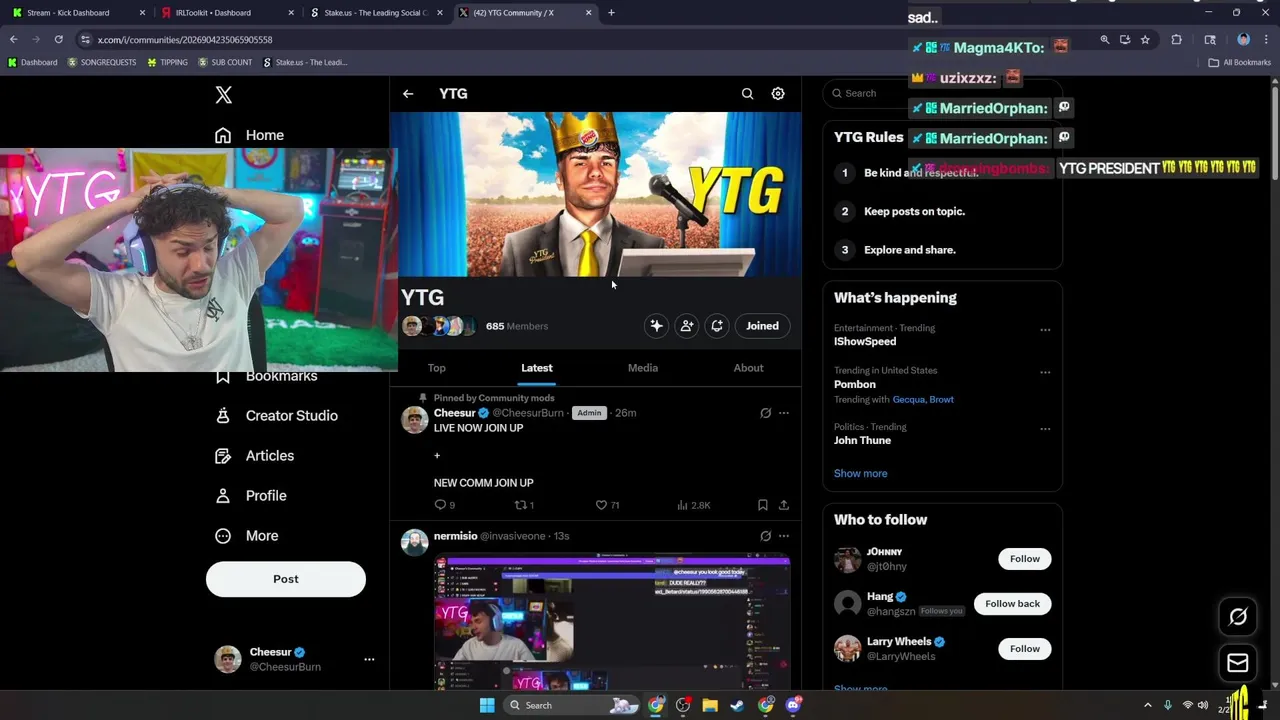The width and height of the screenshot is (1280, 720).
Task: Go to Home in sidebar
Action: coord(250,135)
